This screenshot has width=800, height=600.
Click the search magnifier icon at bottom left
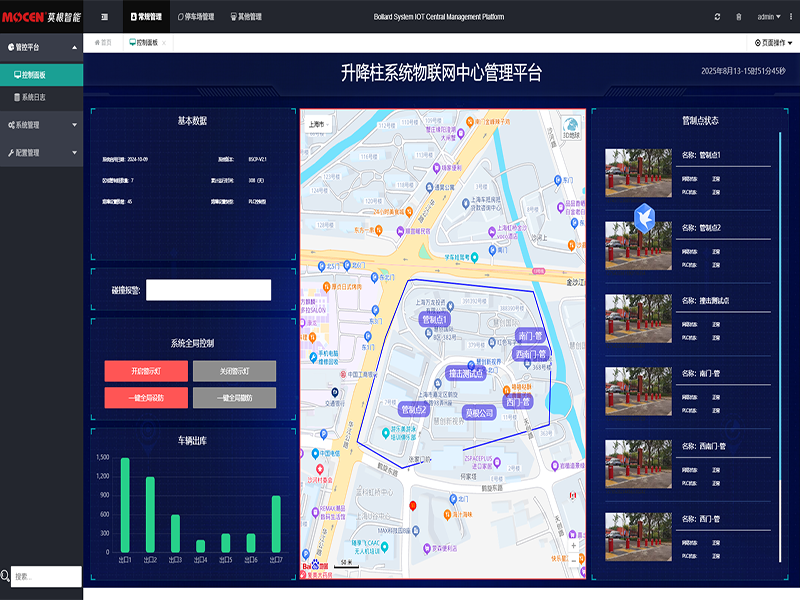point(6,576)
